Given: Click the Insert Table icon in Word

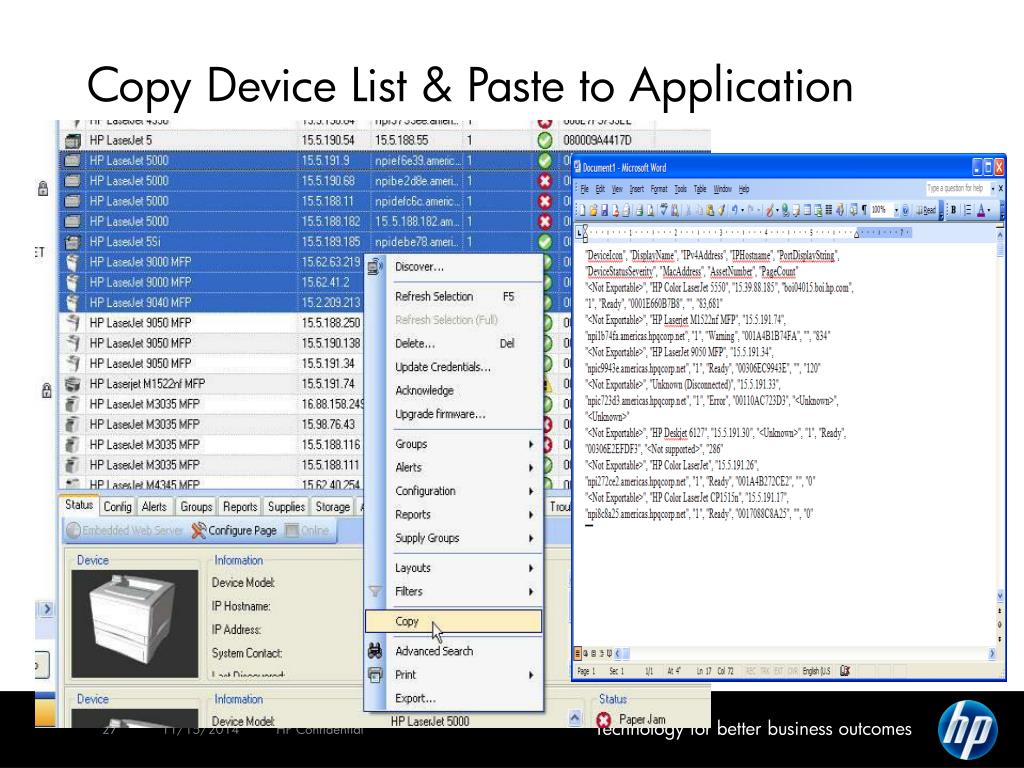Looking at the screenshot, I should [x=807, y=210].
